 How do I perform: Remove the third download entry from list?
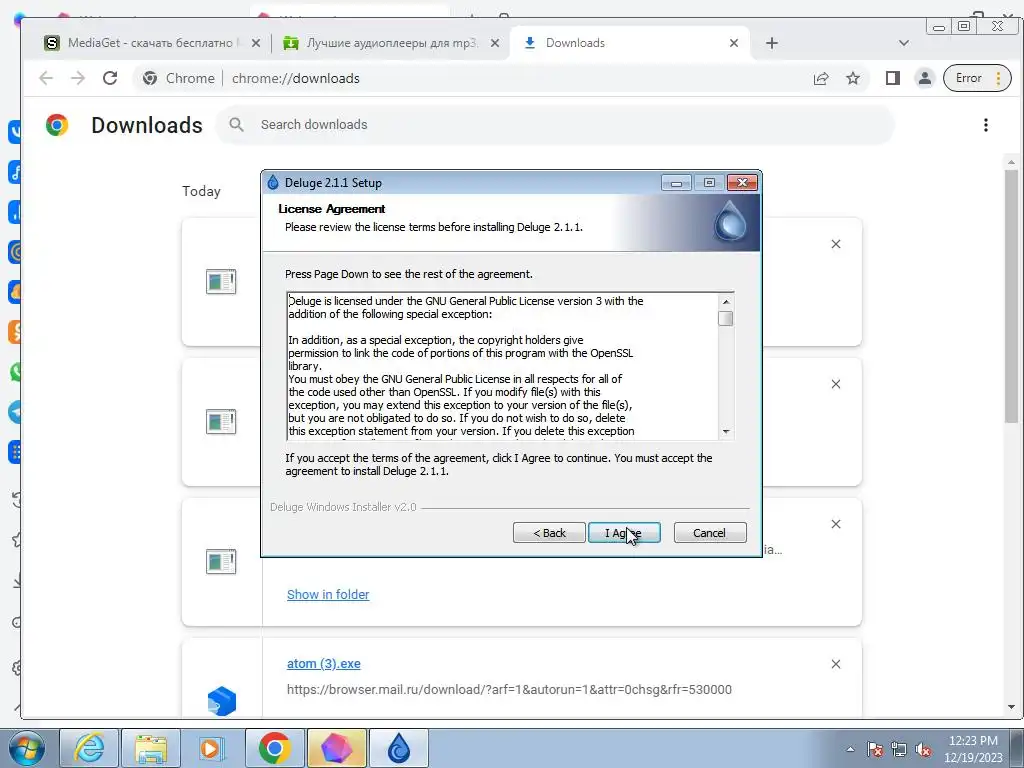tap(836, 524)
